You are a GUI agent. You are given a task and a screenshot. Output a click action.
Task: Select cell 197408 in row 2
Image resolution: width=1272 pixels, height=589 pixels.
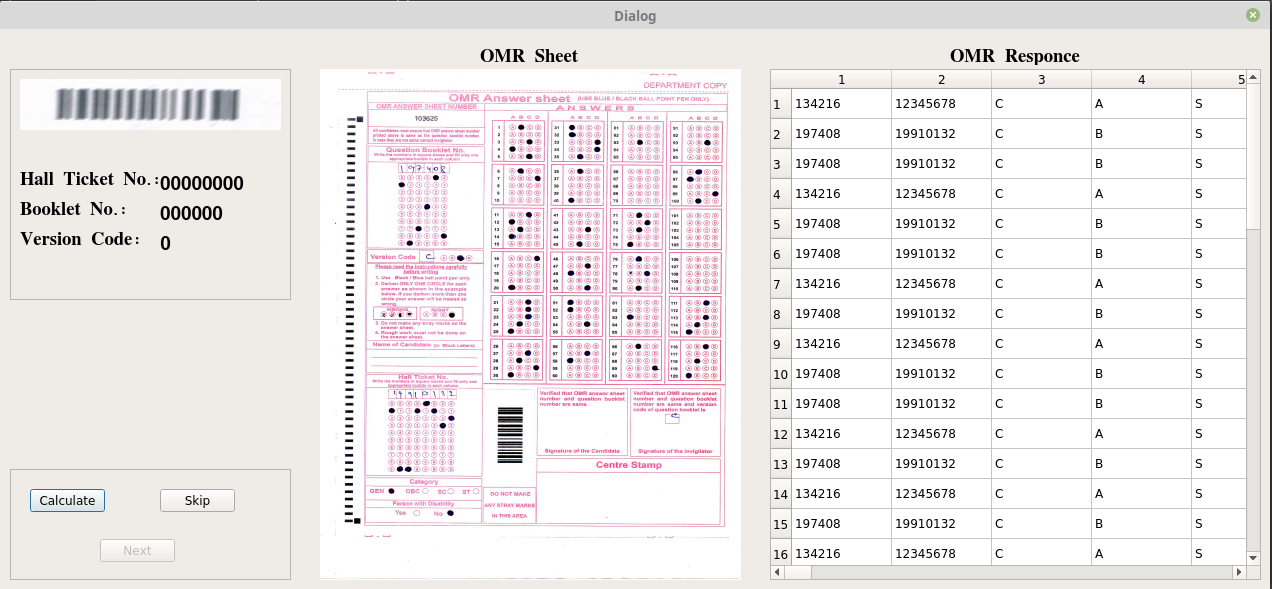click(x=841, y=134)
